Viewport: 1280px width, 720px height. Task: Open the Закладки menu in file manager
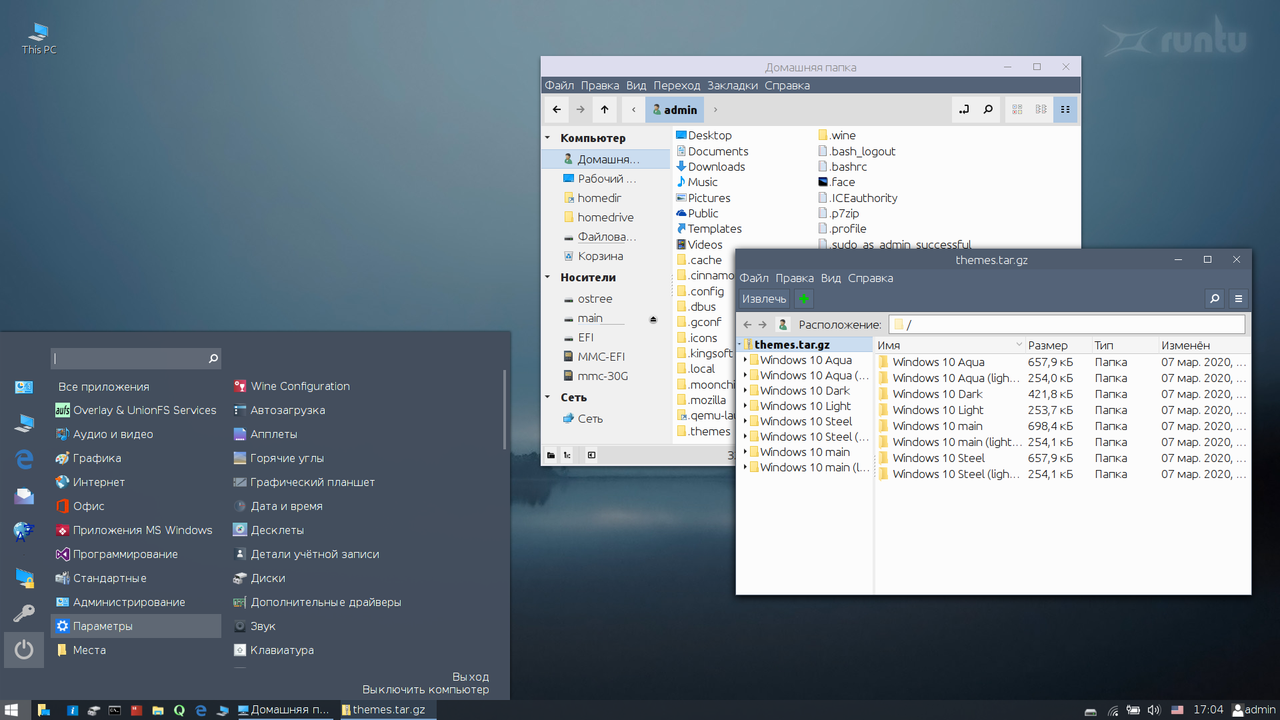732,86
